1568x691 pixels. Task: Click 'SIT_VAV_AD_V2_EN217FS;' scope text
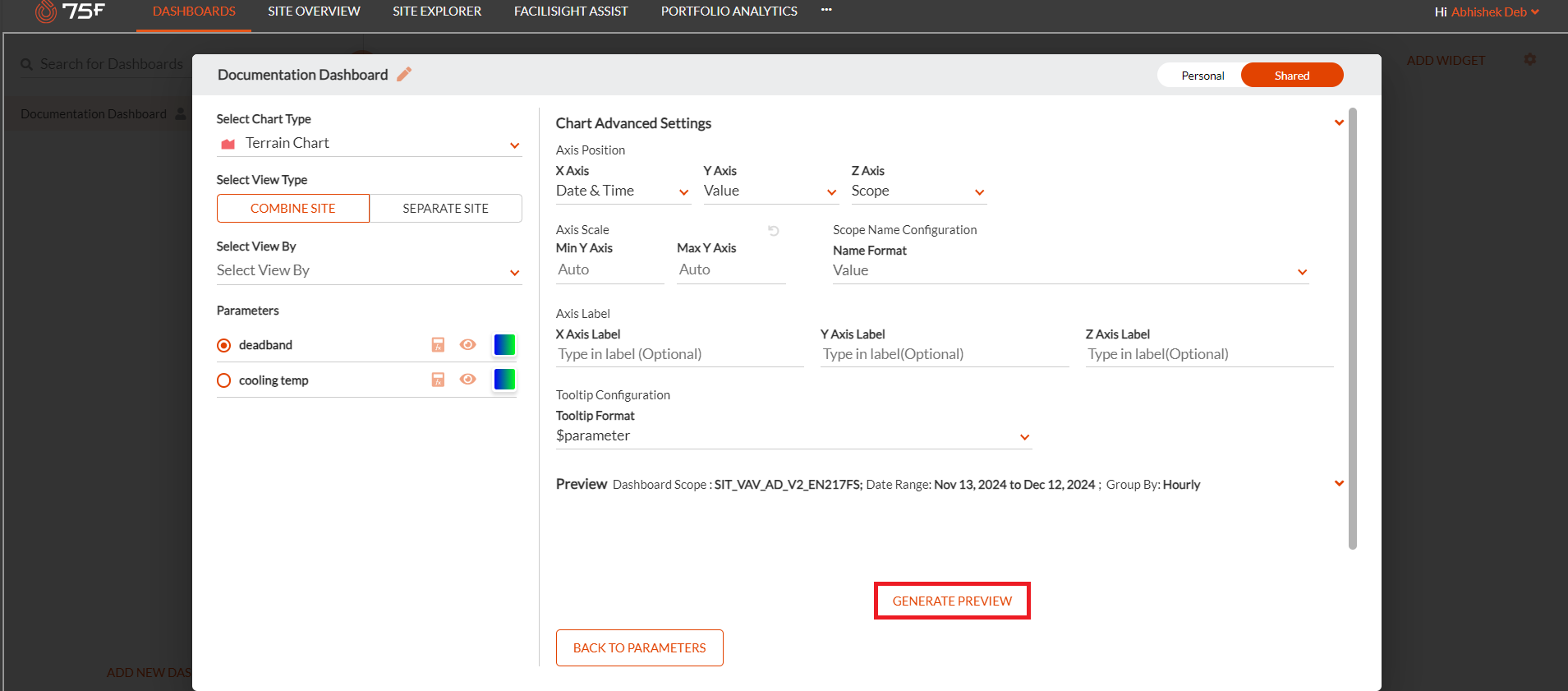click(789, 485)
